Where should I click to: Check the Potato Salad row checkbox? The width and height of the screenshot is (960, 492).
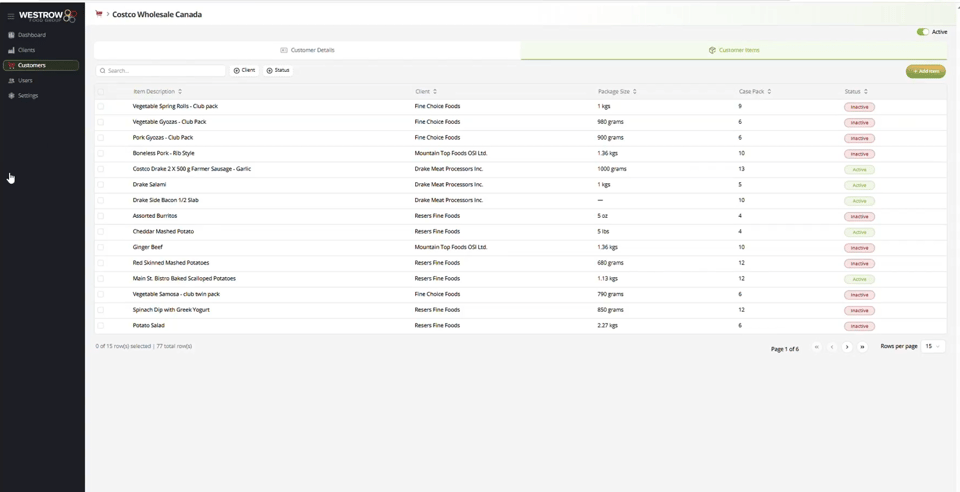(100, 326)
